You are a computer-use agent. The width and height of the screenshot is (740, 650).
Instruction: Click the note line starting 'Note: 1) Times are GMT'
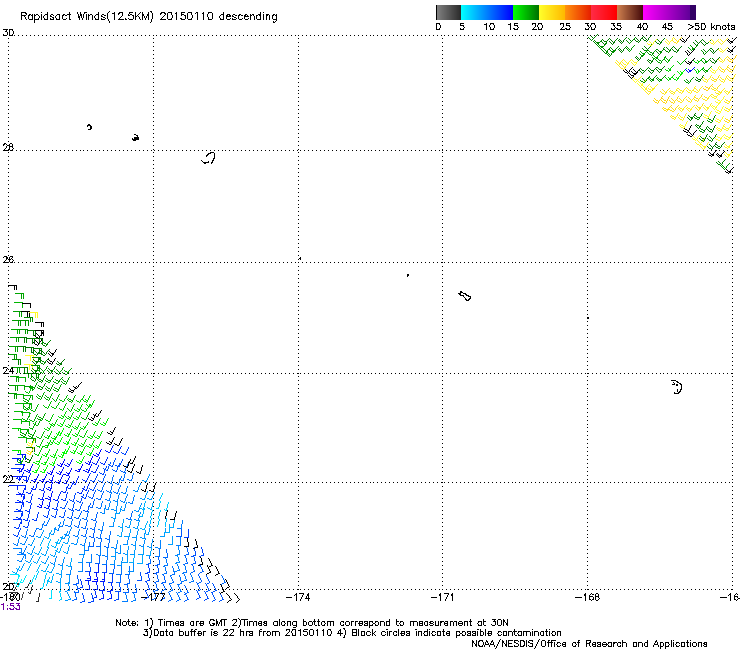(x=312, y=623)
